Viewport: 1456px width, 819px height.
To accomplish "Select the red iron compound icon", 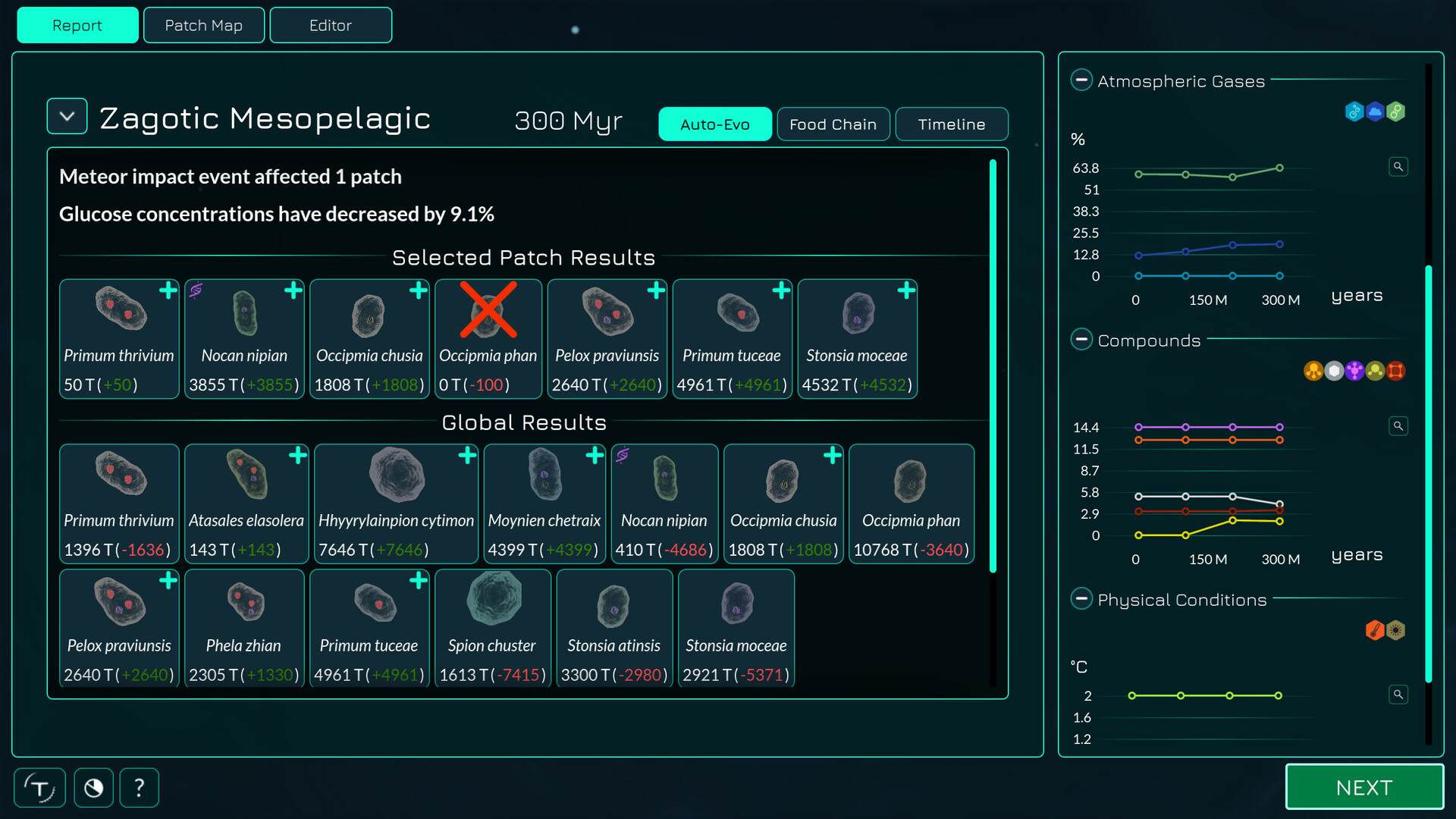I will click(x=1397, y=371).
